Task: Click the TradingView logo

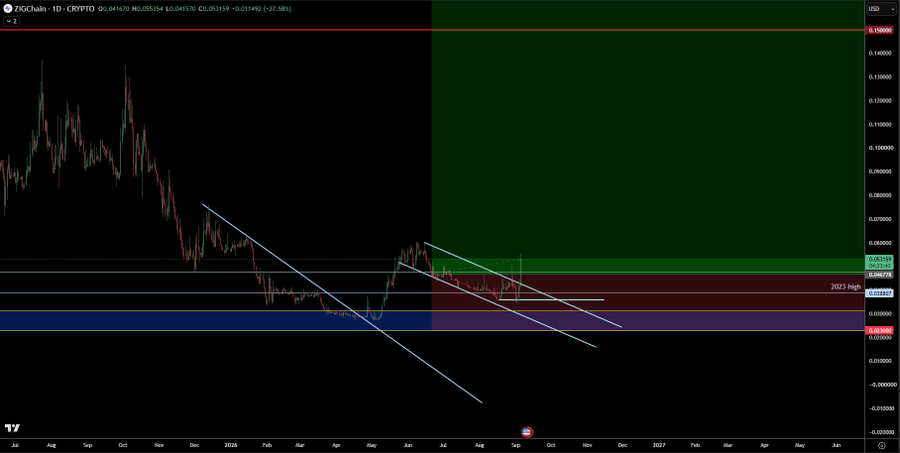Action: pos(12,428)
